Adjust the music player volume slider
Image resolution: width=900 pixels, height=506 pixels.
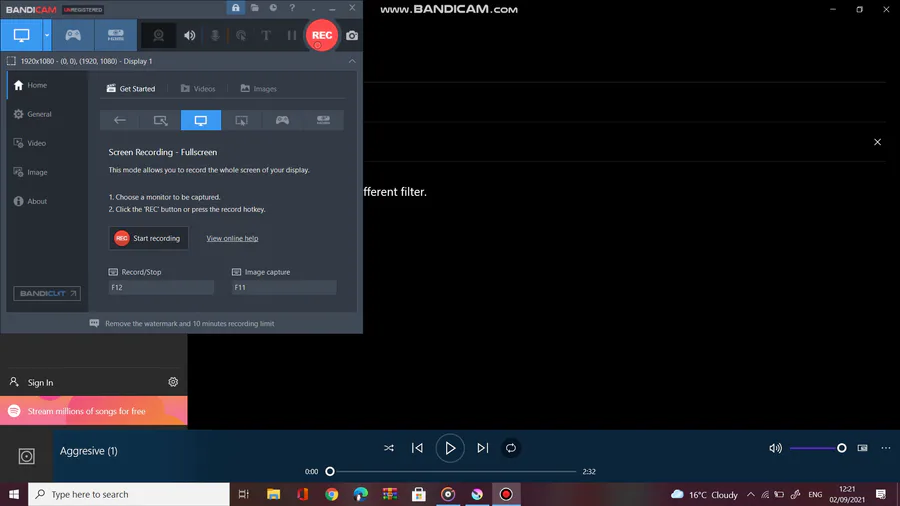[818, 448]
